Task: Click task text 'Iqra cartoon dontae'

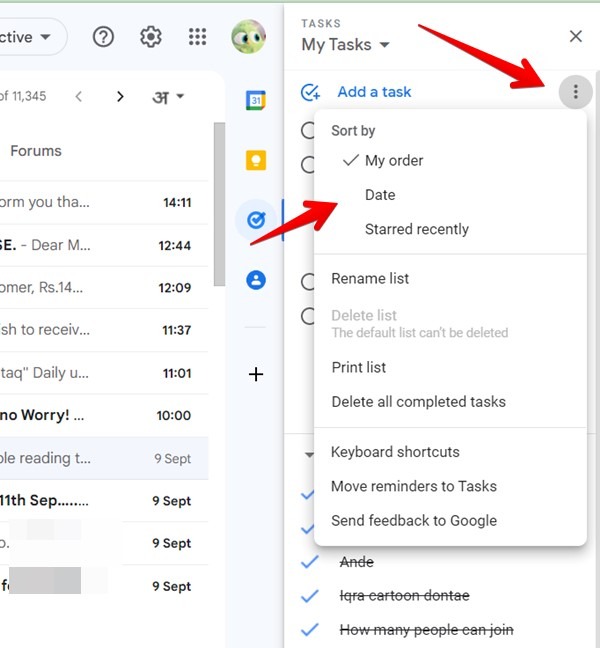Action: pos(405,596)
